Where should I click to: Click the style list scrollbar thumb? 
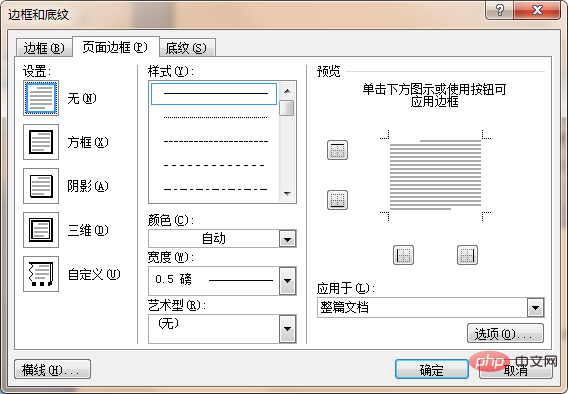(287, 108)
